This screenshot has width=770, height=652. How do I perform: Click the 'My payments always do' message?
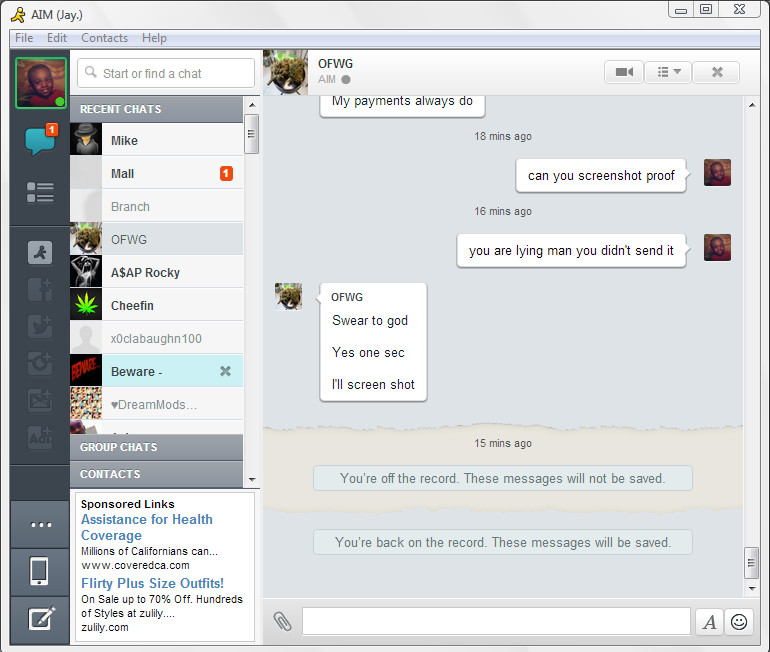(x=402, y=101)
